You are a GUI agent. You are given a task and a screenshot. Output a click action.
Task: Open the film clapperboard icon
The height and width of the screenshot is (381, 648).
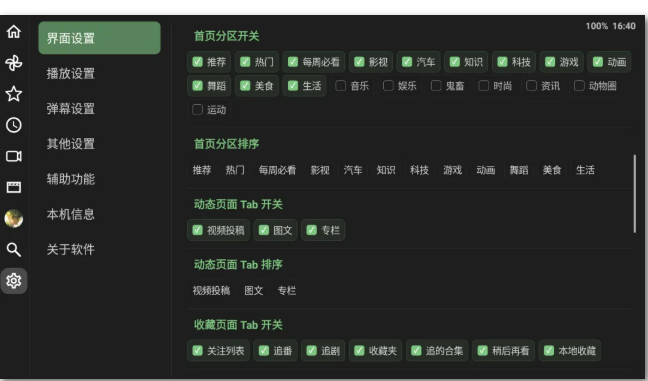pos(14,187)
